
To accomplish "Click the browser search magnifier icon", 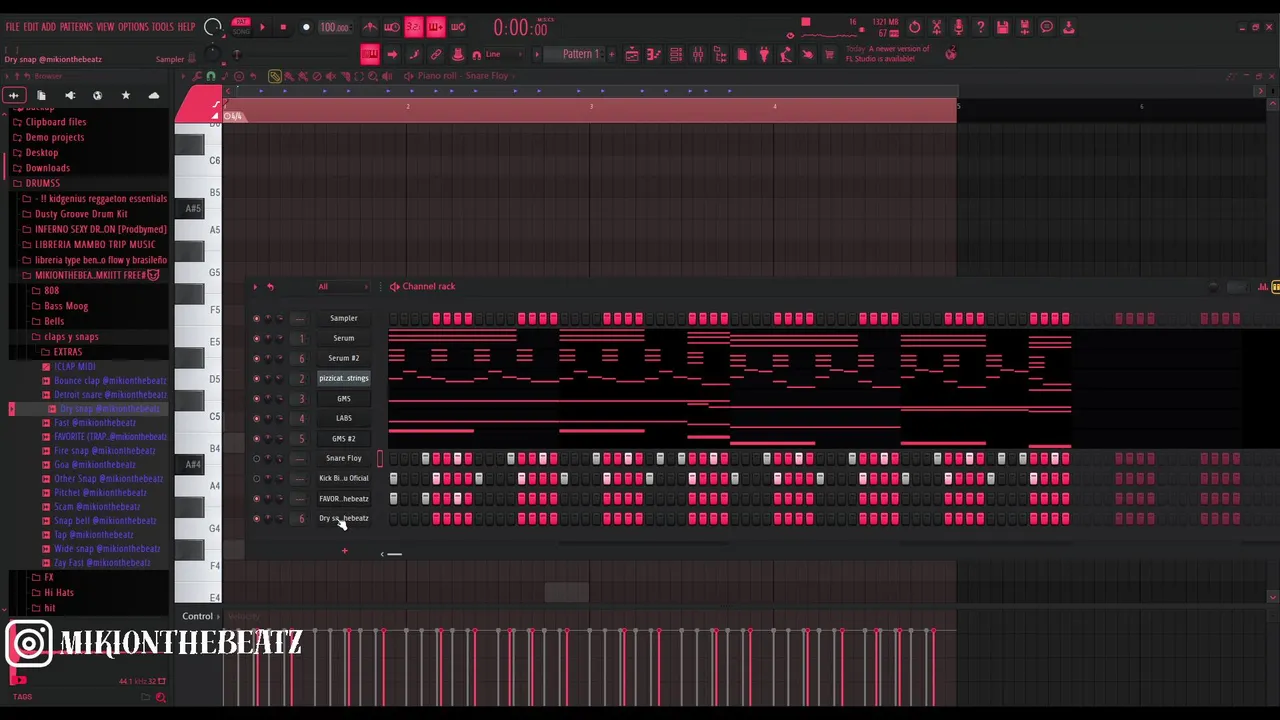I will pos(160,697).
